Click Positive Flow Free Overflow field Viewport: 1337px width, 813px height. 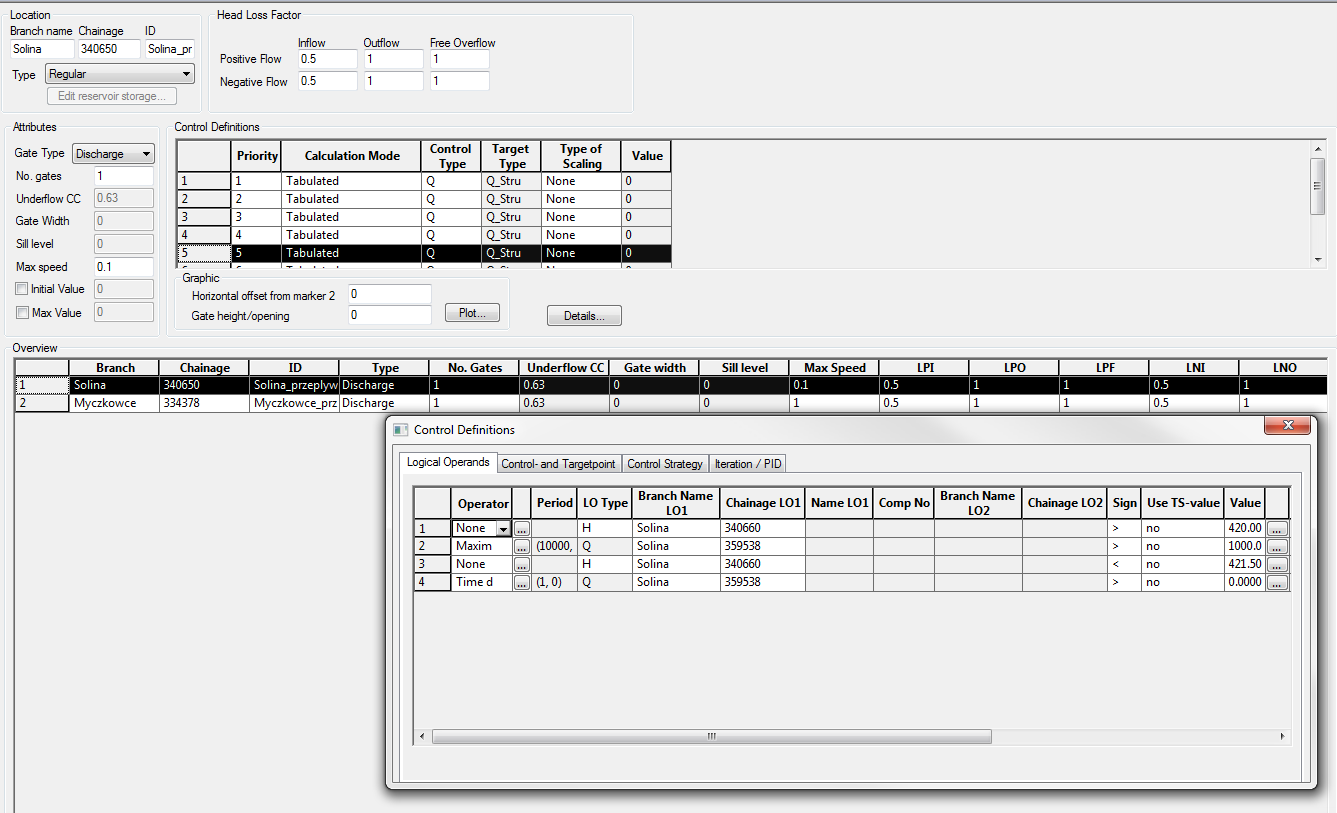point(459,59)
